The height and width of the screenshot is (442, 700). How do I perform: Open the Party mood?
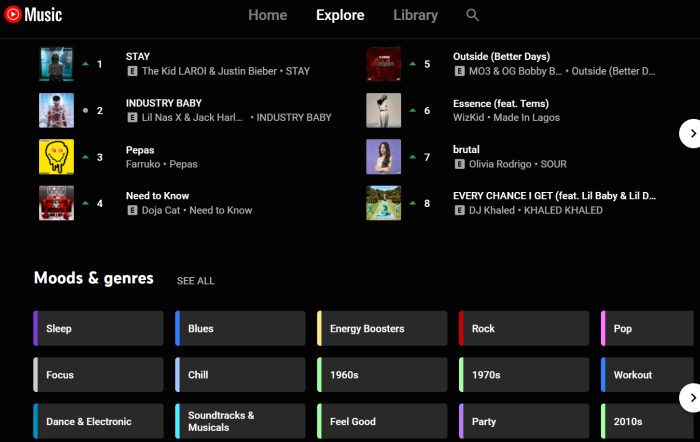coord(524,421)
